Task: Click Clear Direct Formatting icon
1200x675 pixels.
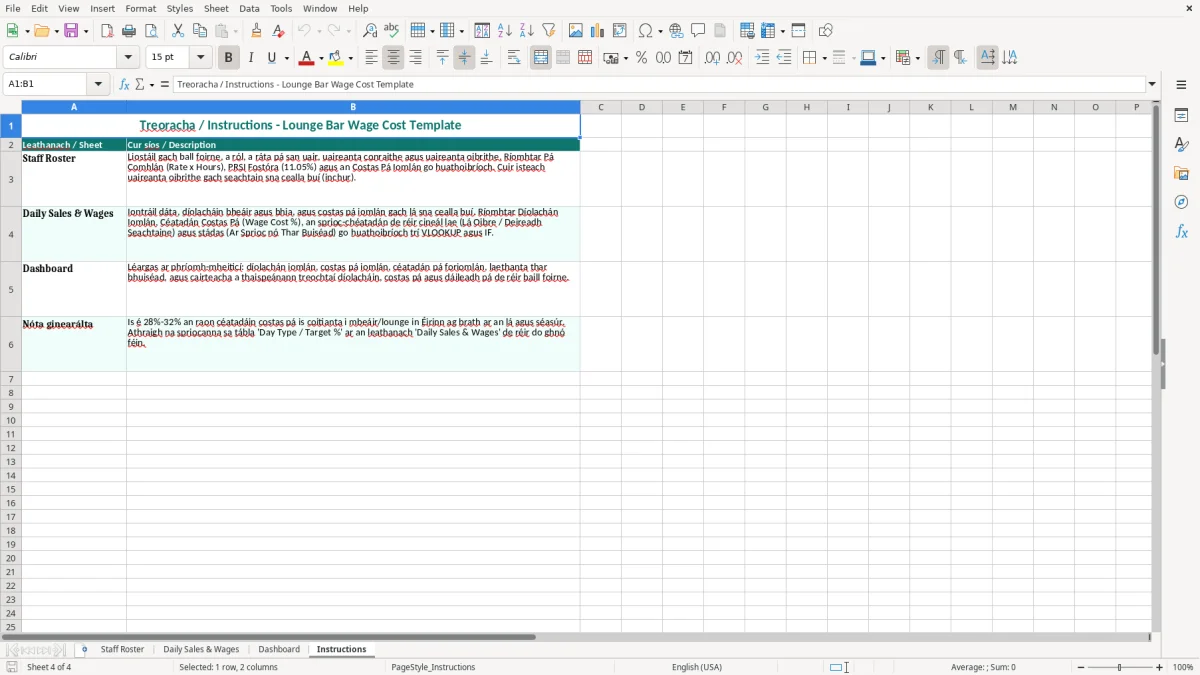Action: (x=278, y=31)
